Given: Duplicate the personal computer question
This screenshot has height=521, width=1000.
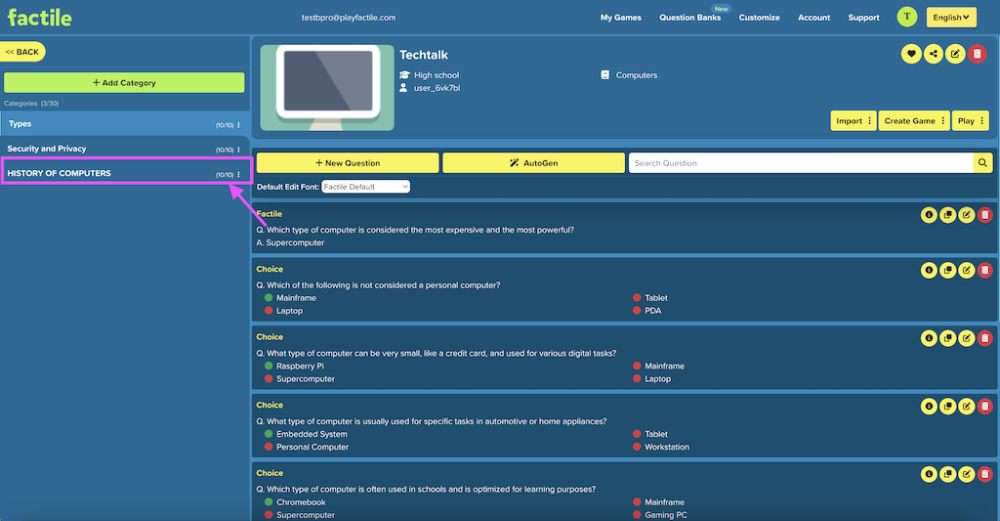Looking at the screenshot, I should click(x=948, y=270).
